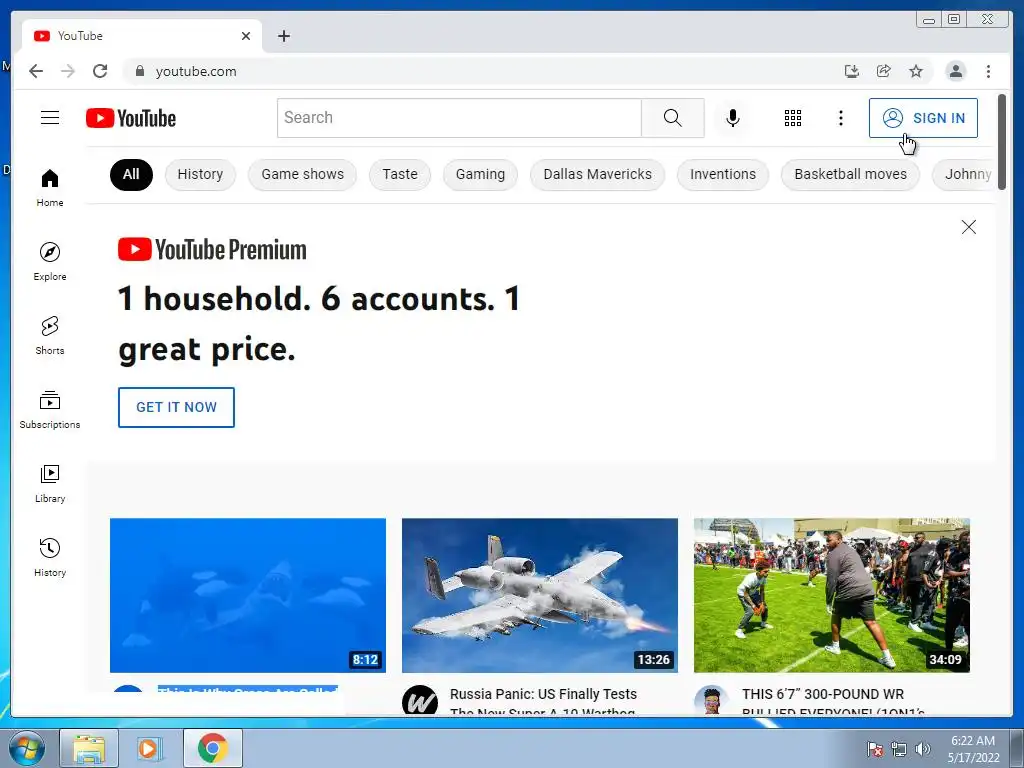Screen dimensions: 1024x768
Task: Click GET IT NOW button
Action: click(x=176, y=407)
